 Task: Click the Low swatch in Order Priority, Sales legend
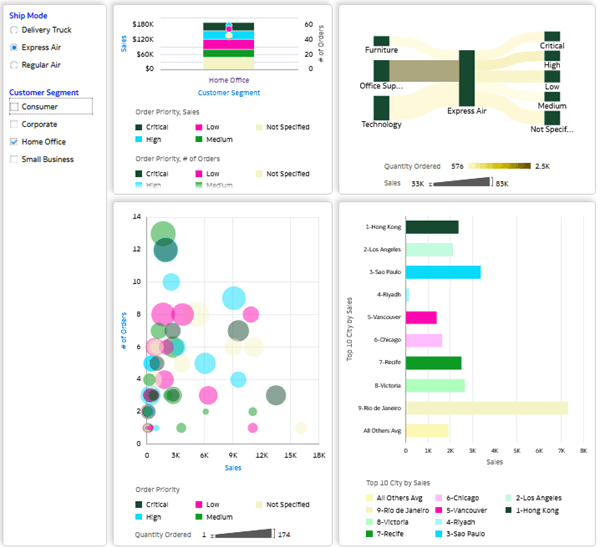pos(199,127)
